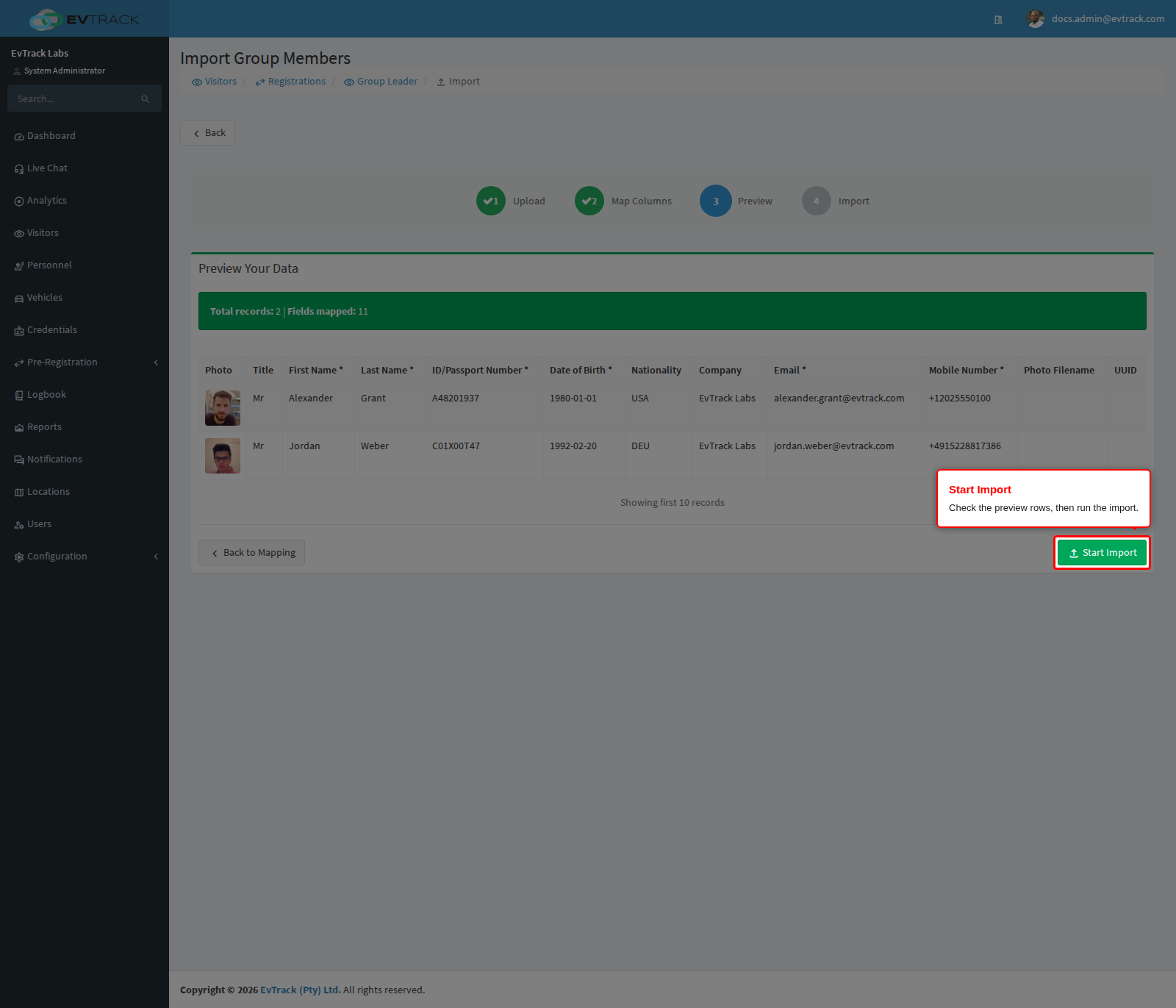Click Alexander Grant's photo thumbnail
The height and width of the screenshot is (1008, 1176).
223,408
